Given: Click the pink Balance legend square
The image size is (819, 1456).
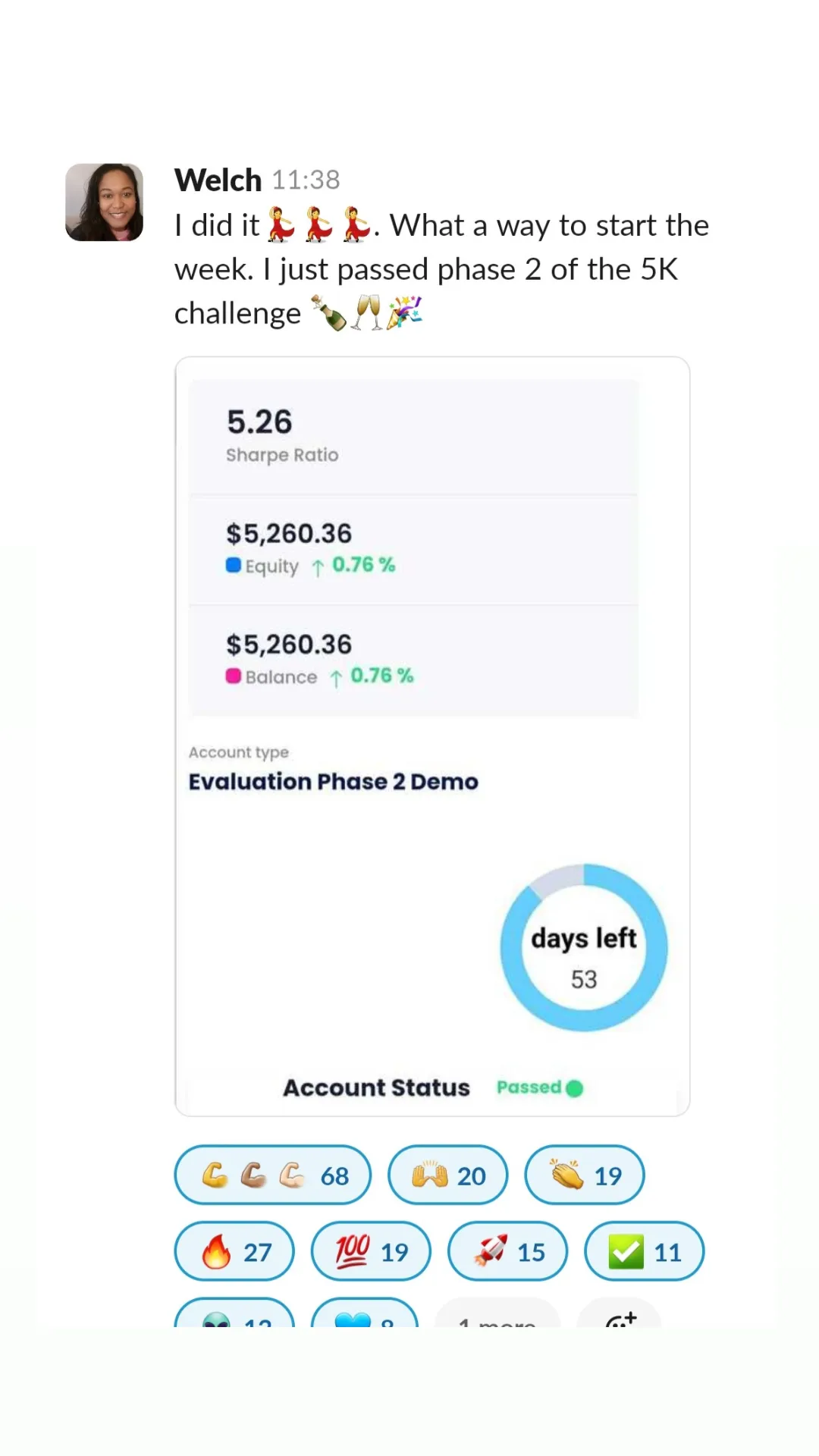Looking at the screenshot, I should click(x=234, y=676).
